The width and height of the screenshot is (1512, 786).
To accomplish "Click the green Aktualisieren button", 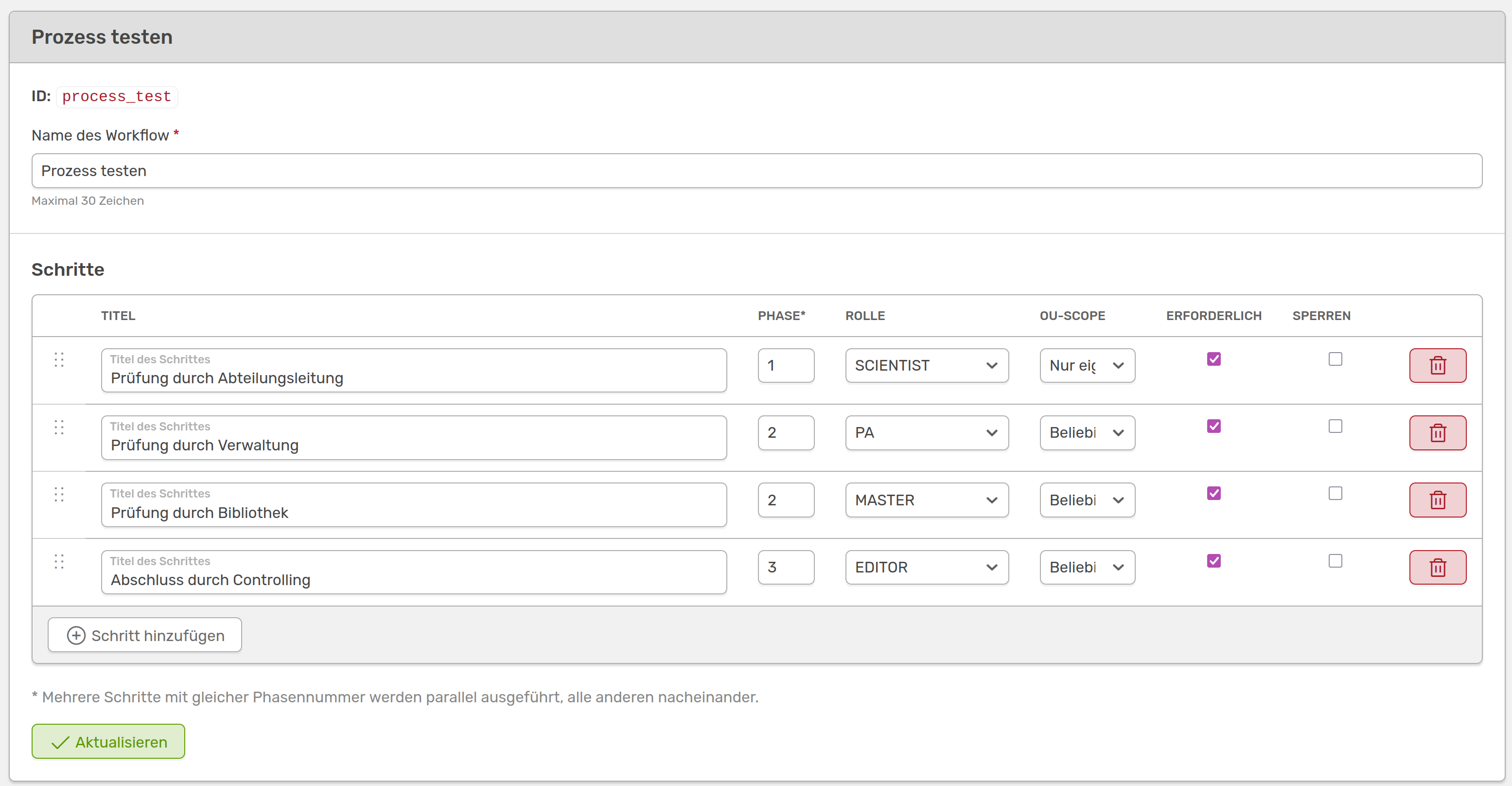I will (108, 741).
